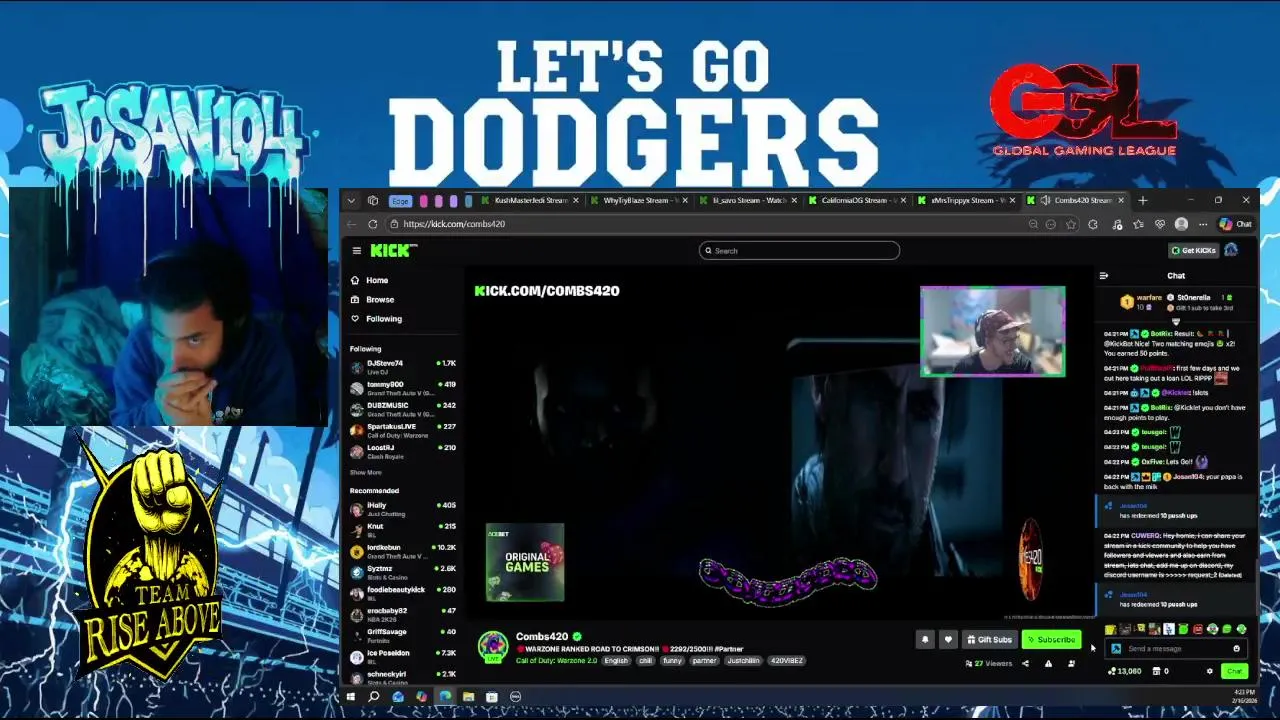Click the Edge icon in taskbar
This screenshot has height=720, width=1280.
pos(445,696)
